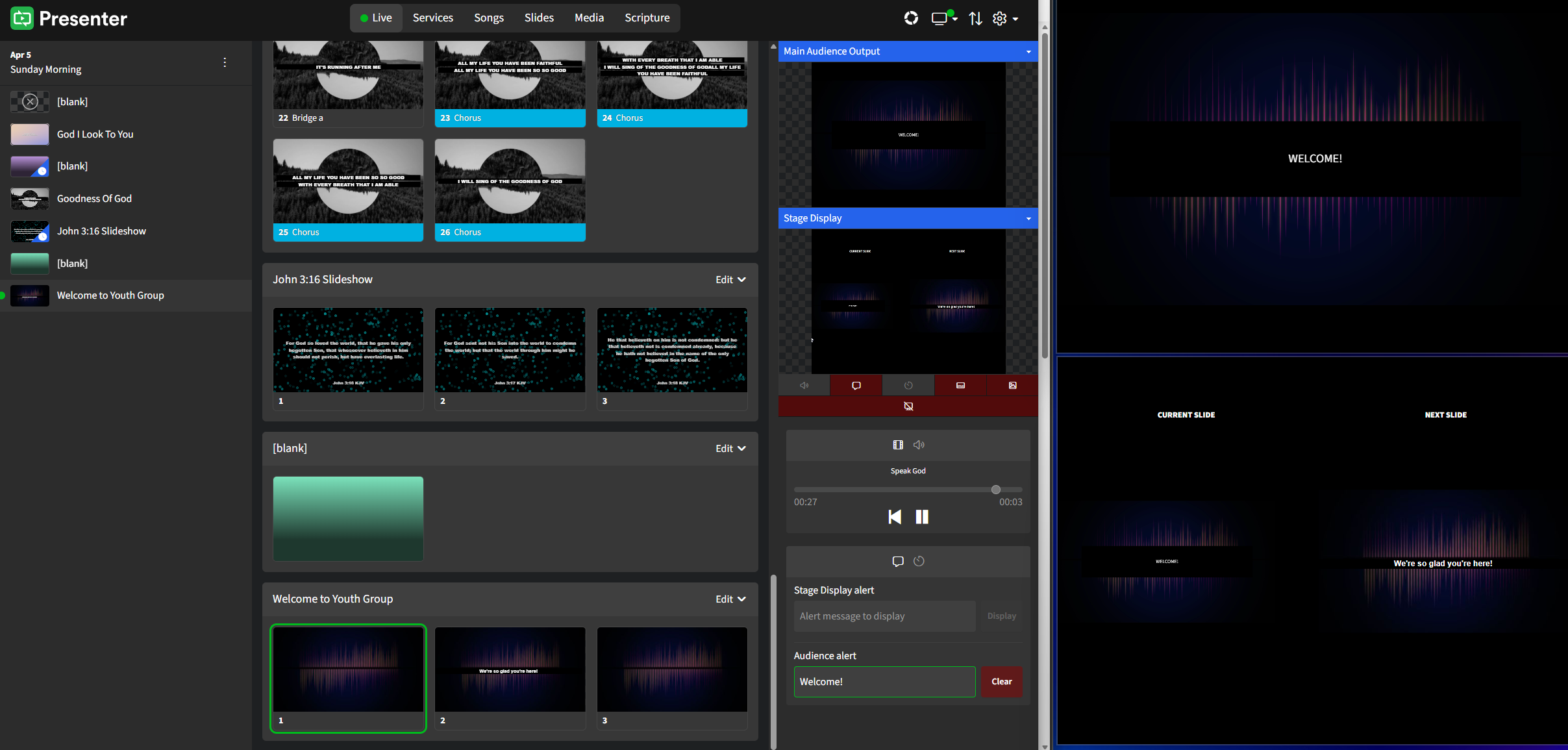
Task: Click the image background icon in clear row
Action: click(x=1012, y=386)
